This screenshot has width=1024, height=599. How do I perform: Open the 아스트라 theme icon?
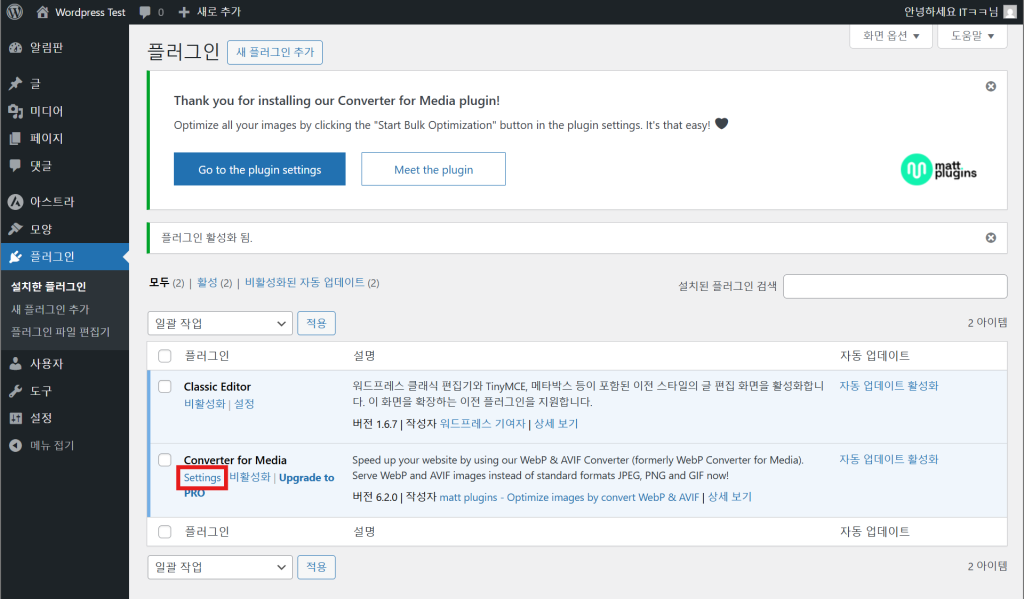(x=16, y=202)
